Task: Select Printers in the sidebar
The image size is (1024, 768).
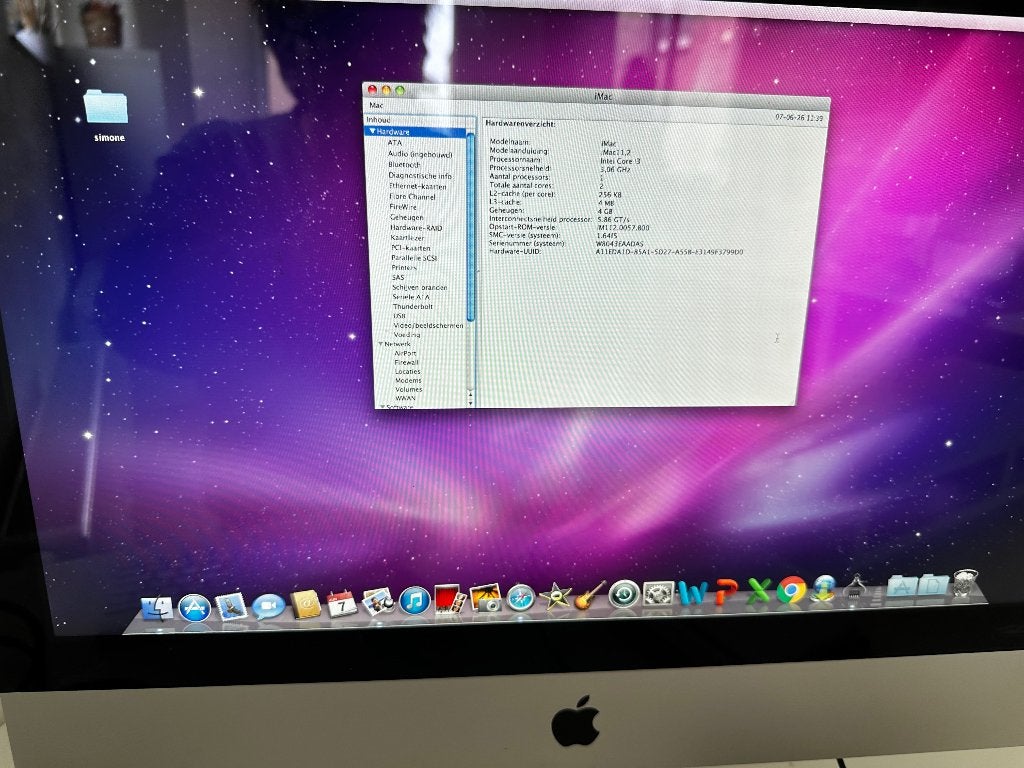Action: pyautogui.click(x=404, y=268)
